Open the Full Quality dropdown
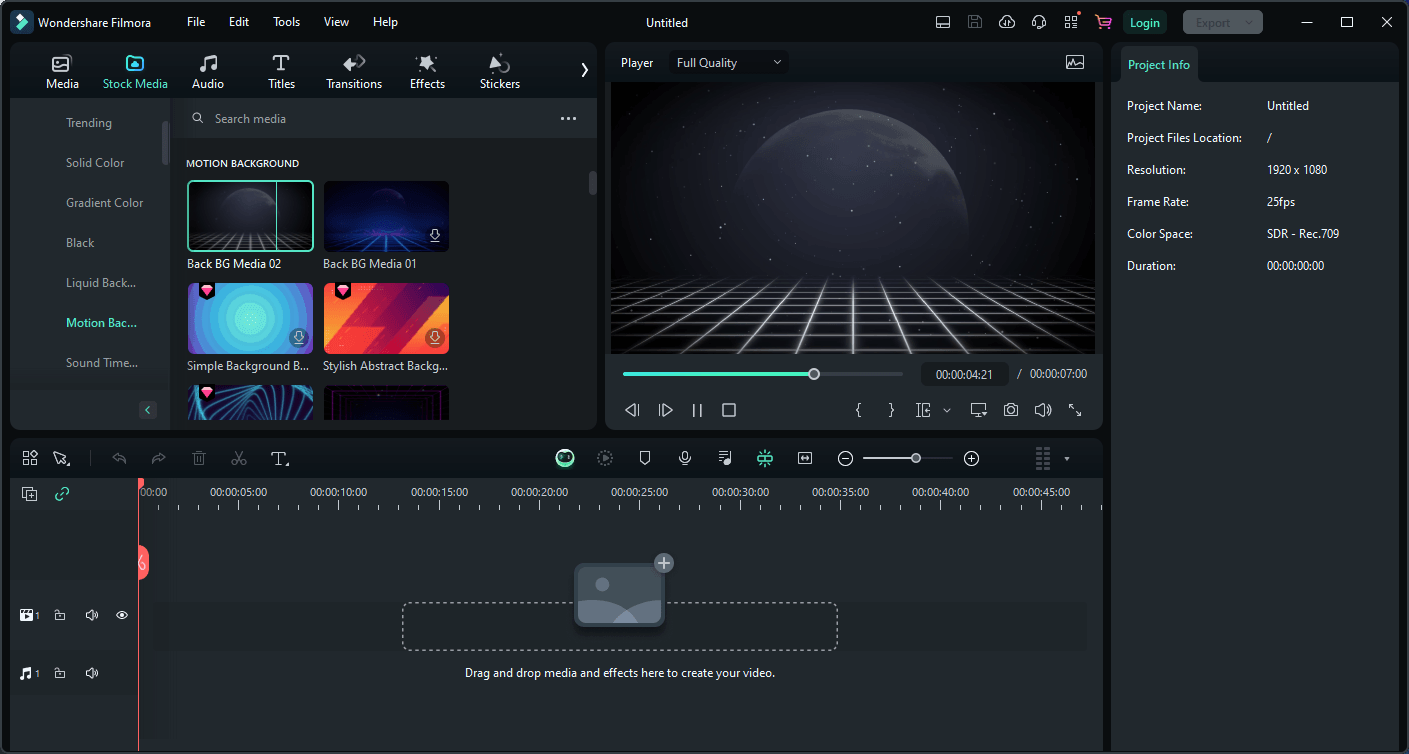This screenshot has height=754, width=1409. click(729, 63)
